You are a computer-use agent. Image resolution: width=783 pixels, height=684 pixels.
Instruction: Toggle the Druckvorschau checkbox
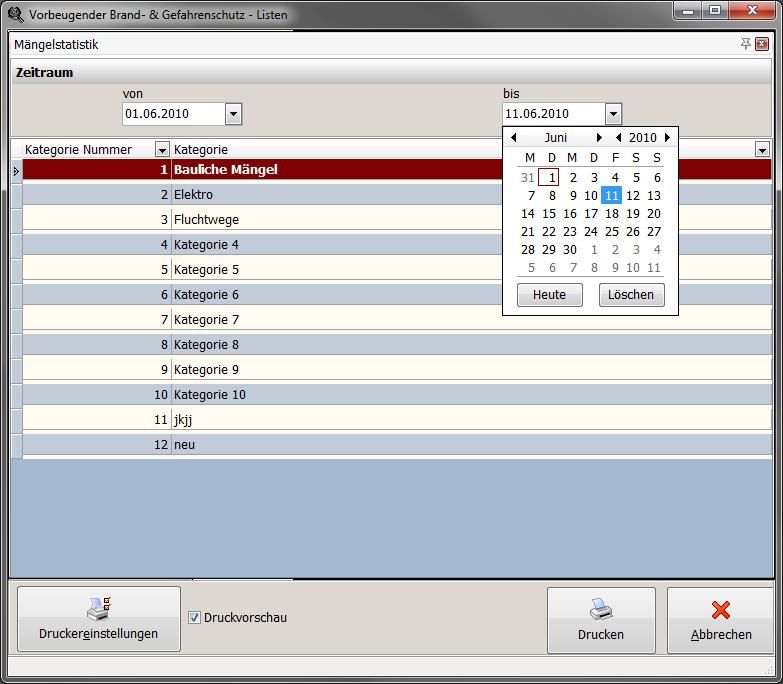tap(194, 618)
